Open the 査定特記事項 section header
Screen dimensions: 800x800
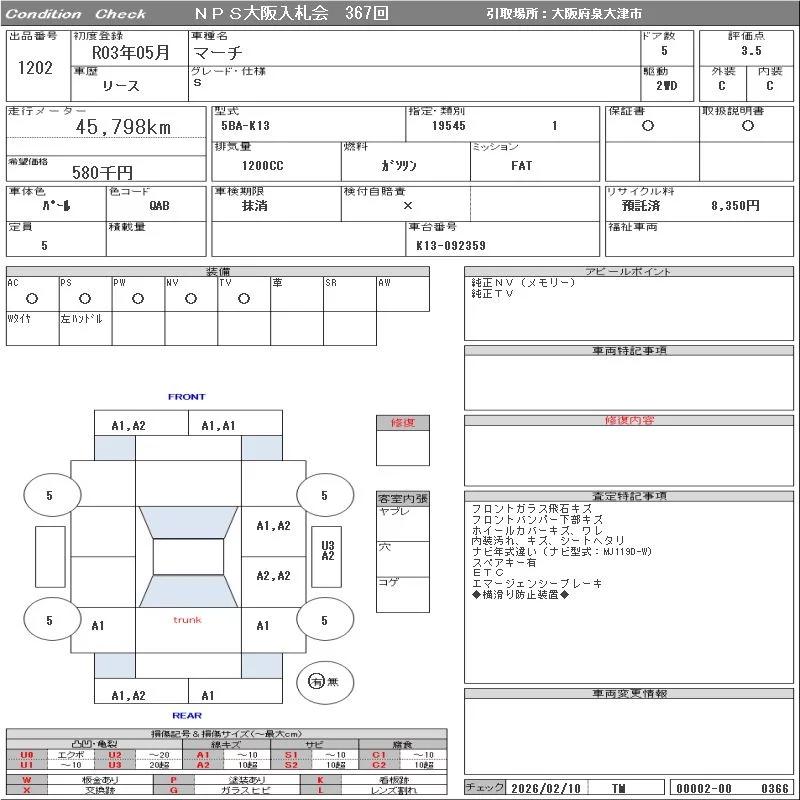pyautogui.click(x=629, y=496)
